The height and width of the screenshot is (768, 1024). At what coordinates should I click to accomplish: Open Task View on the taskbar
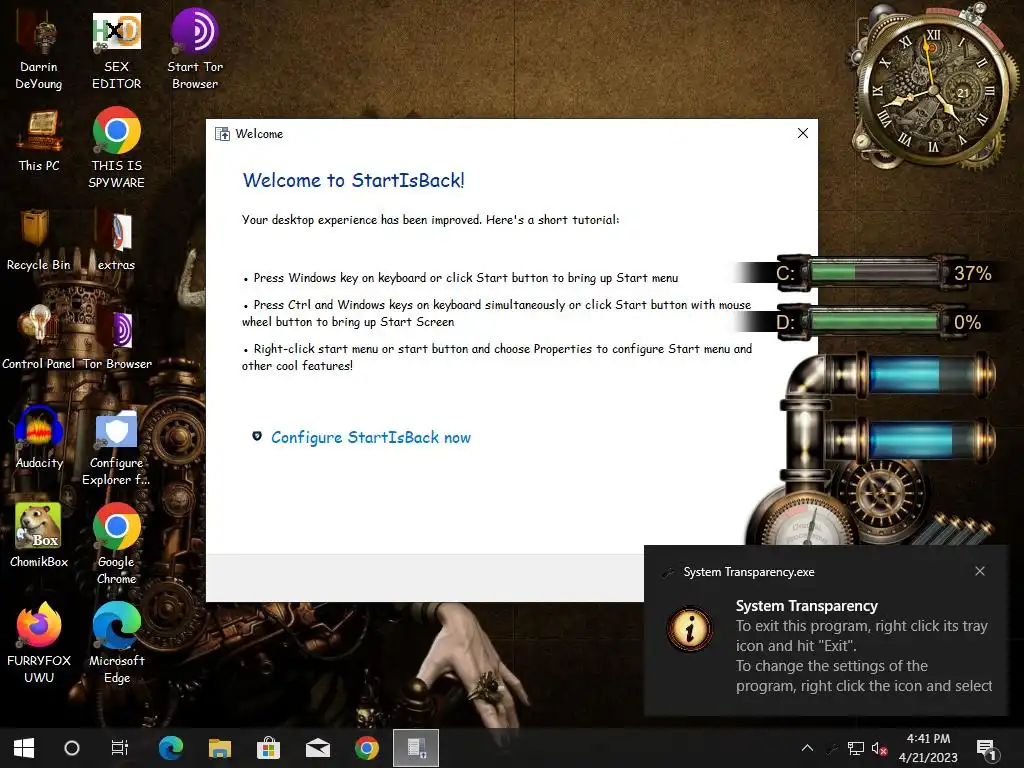click(x=120, y=748)
